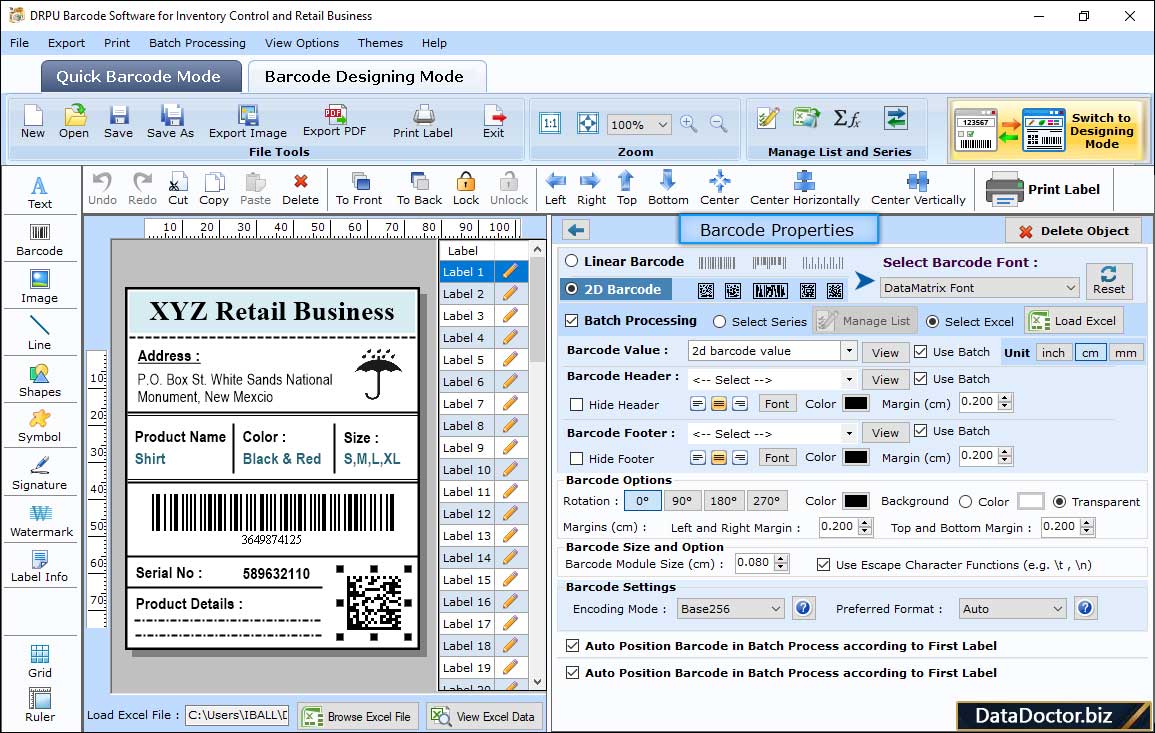Click Export PDF icon
The image size is (1155, 733).
(334, 122)
